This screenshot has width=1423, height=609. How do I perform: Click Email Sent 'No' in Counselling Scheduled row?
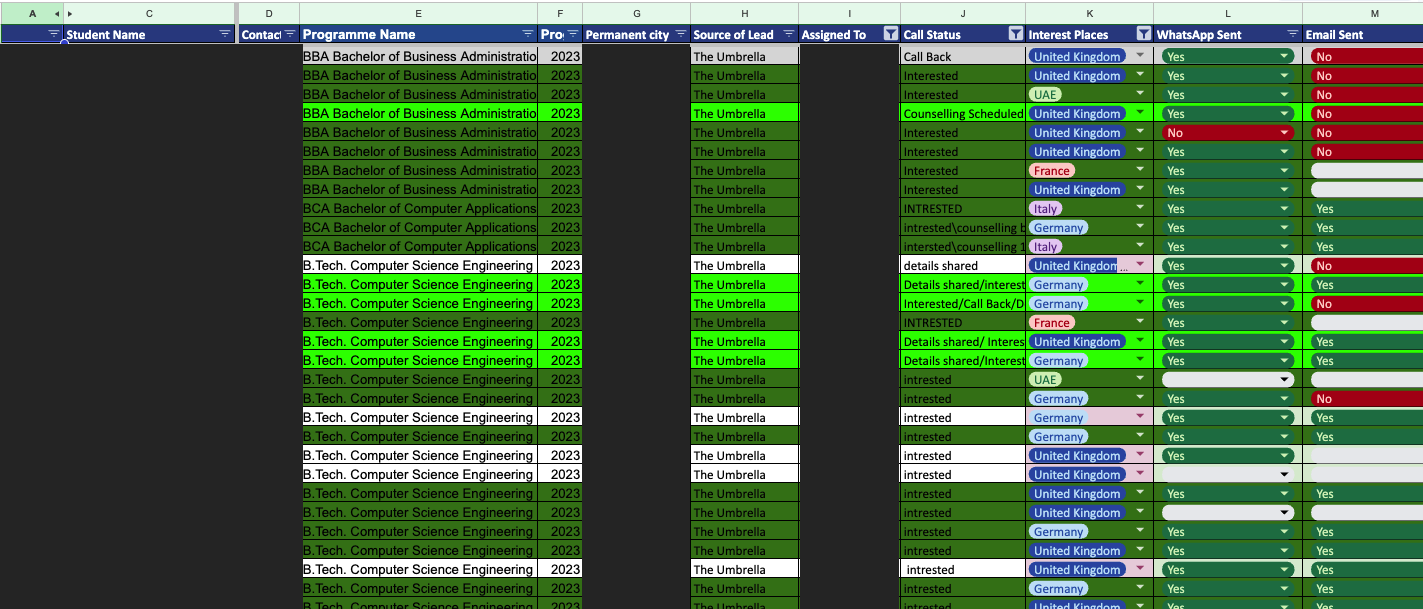pyautogui.click(x=1366, y=113)
